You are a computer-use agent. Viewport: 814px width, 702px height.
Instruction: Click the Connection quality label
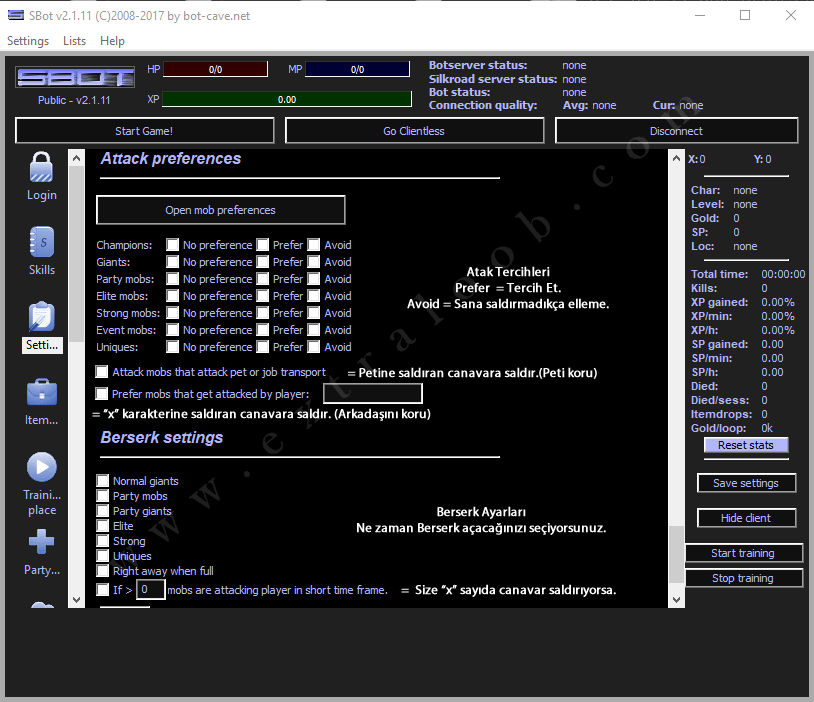point(483,105)
